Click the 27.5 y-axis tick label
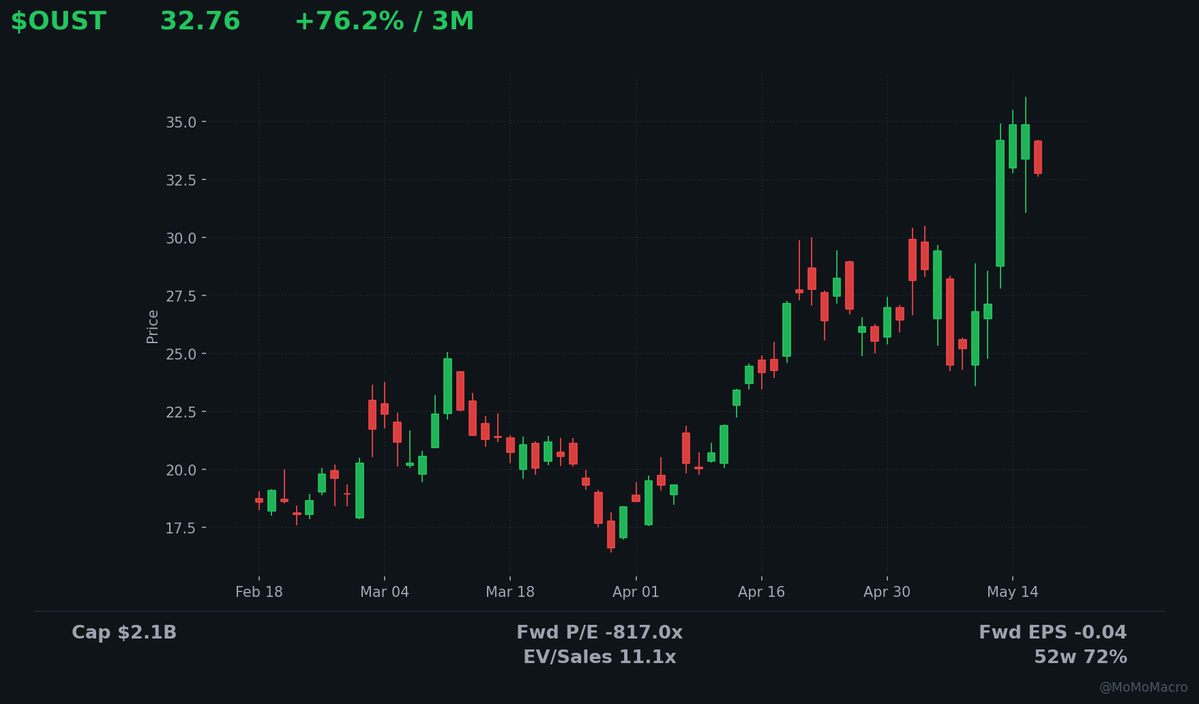 point(181,297)
